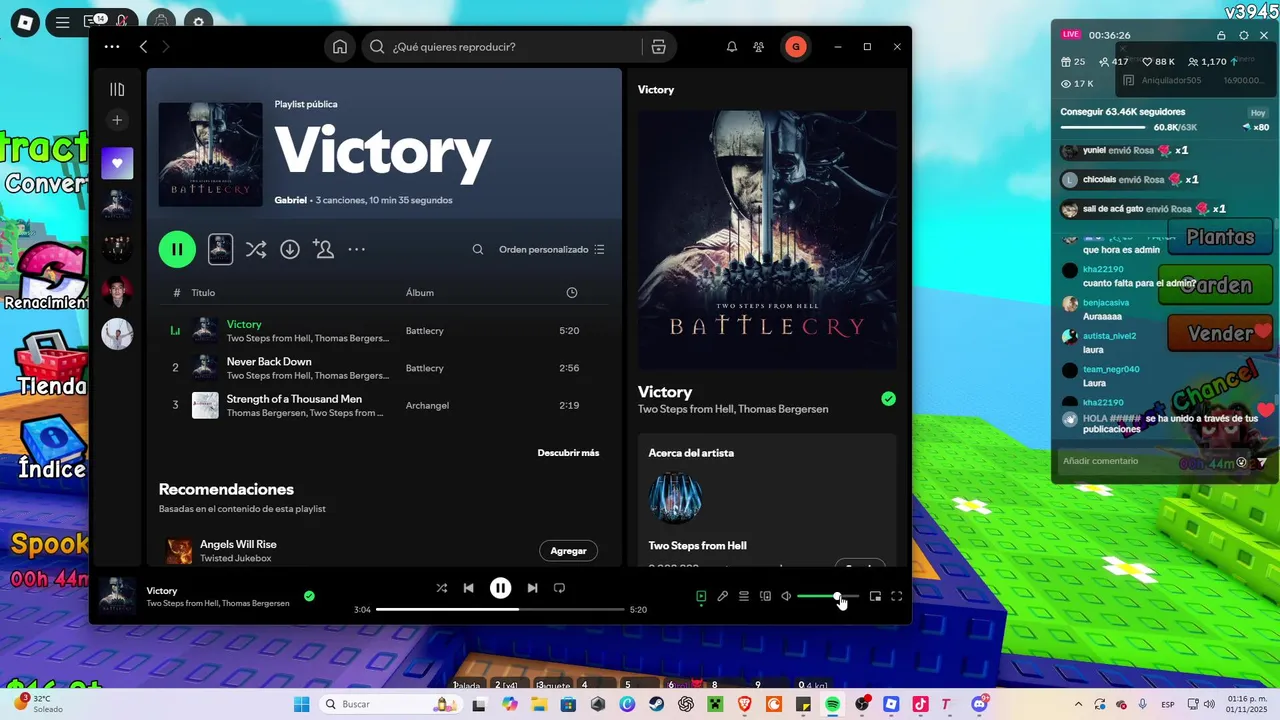
Task: Open Liked Songs heart tile in sidebar
Action: point(117,163)
